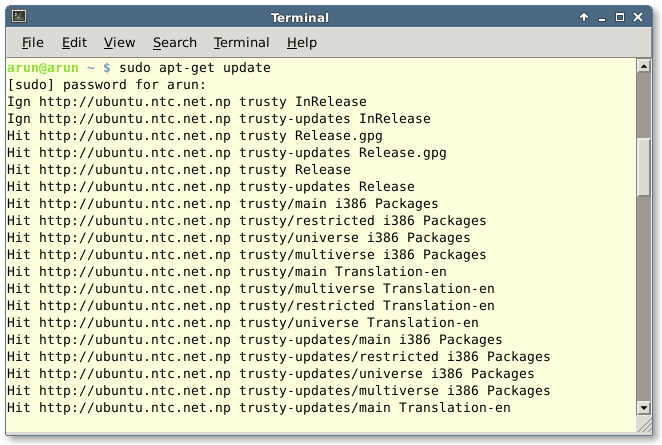Open the File menu
The image size is (662, 445).
pos(33,42)
